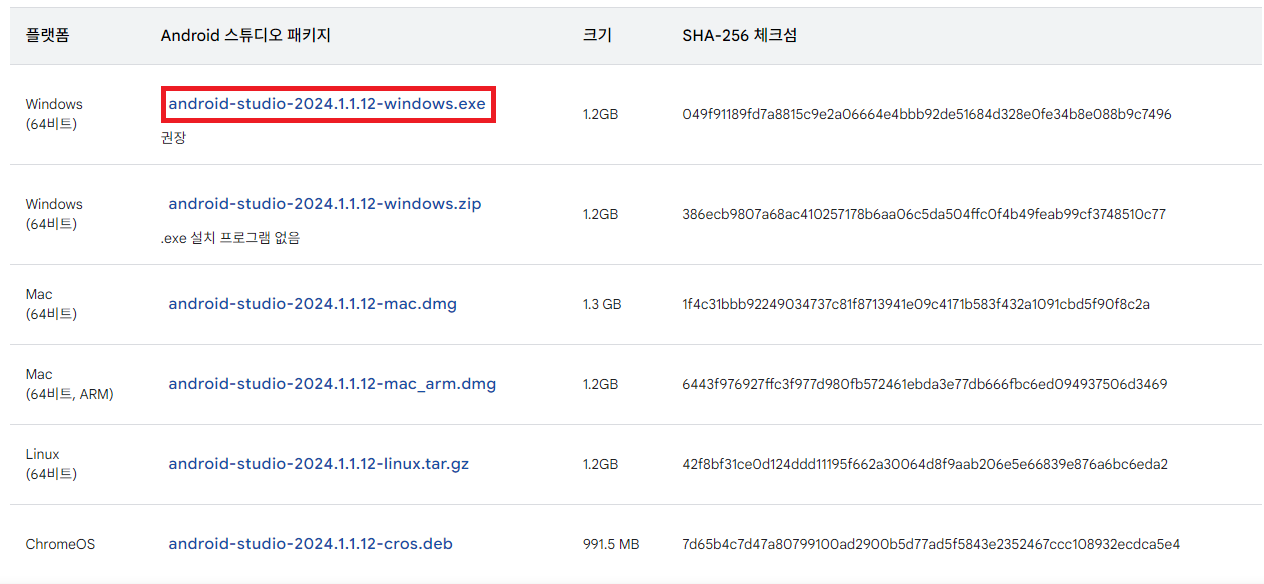Select checksum starting with 7d65b4c7d47a8079

coord(931,544)
